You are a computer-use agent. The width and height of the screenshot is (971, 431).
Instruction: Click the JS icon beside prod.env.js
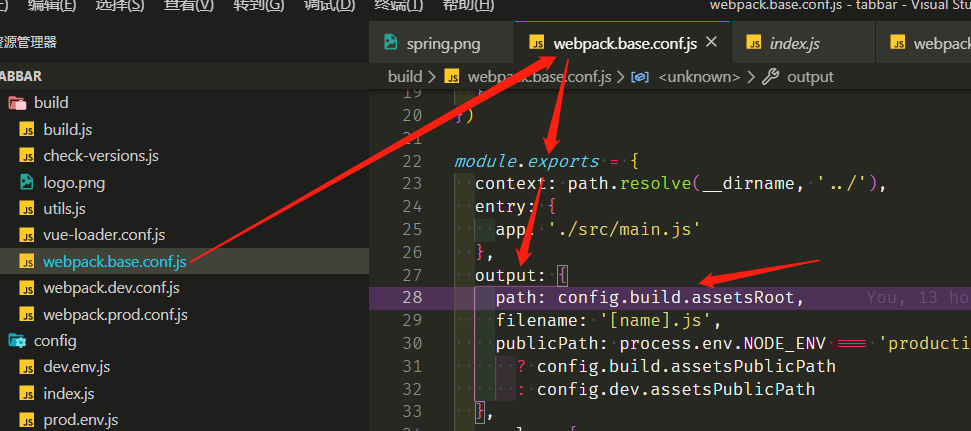(x=27, y=420)
